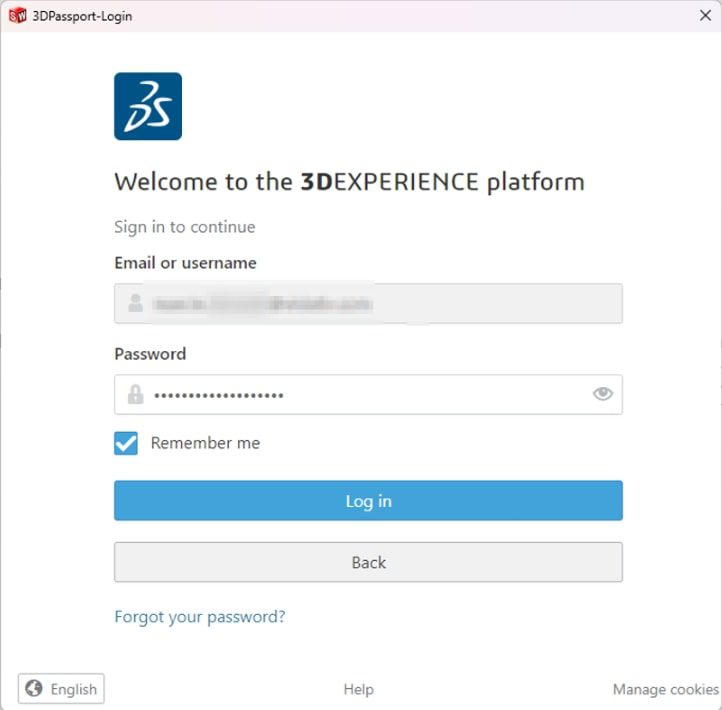Viewport: 722px width, 710px height.
Task: Click the 3DPassport-Login title text
Action: point(82,16)
